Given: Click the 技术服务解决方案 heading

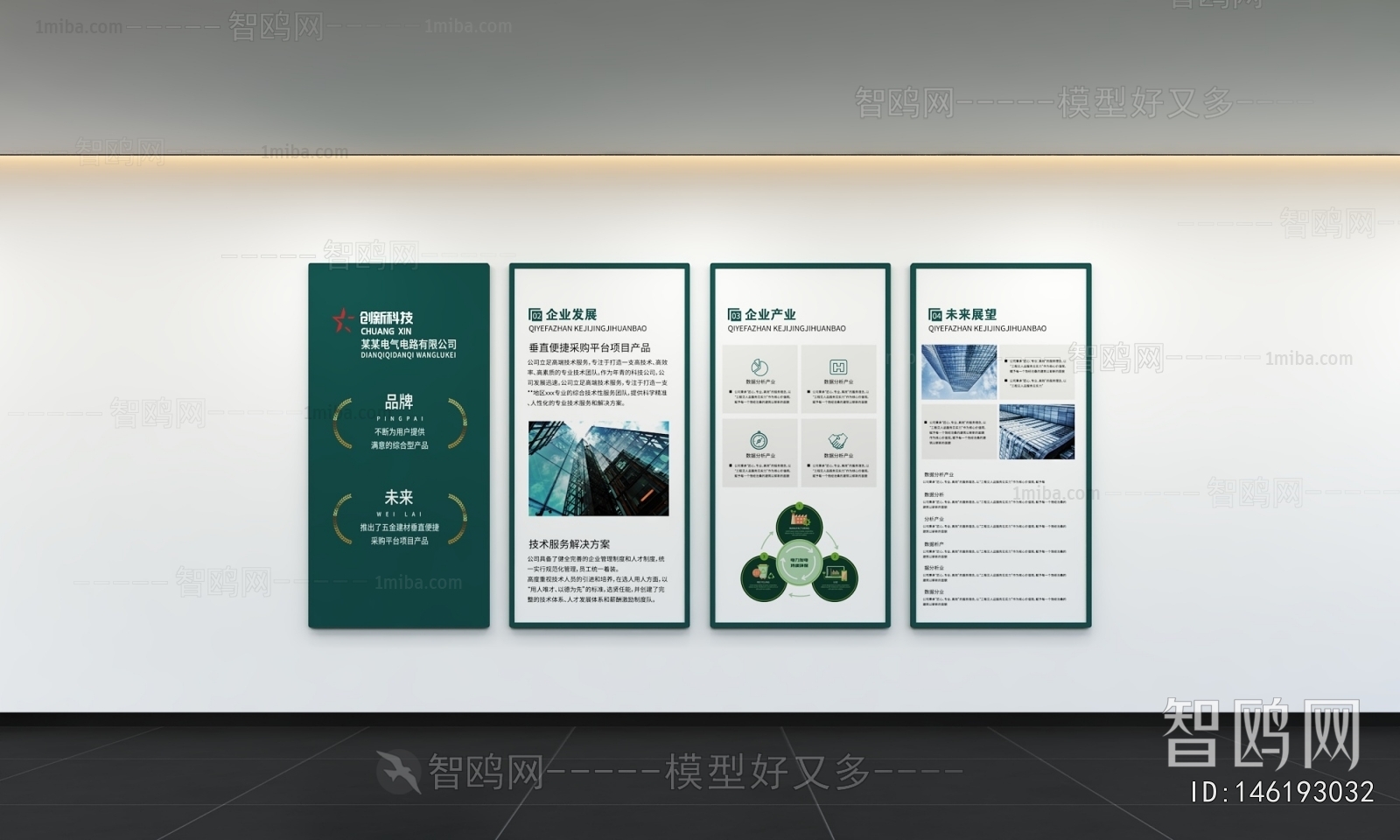Looking at the screenshot, I should pyautogui.click(x=570, y=544).
